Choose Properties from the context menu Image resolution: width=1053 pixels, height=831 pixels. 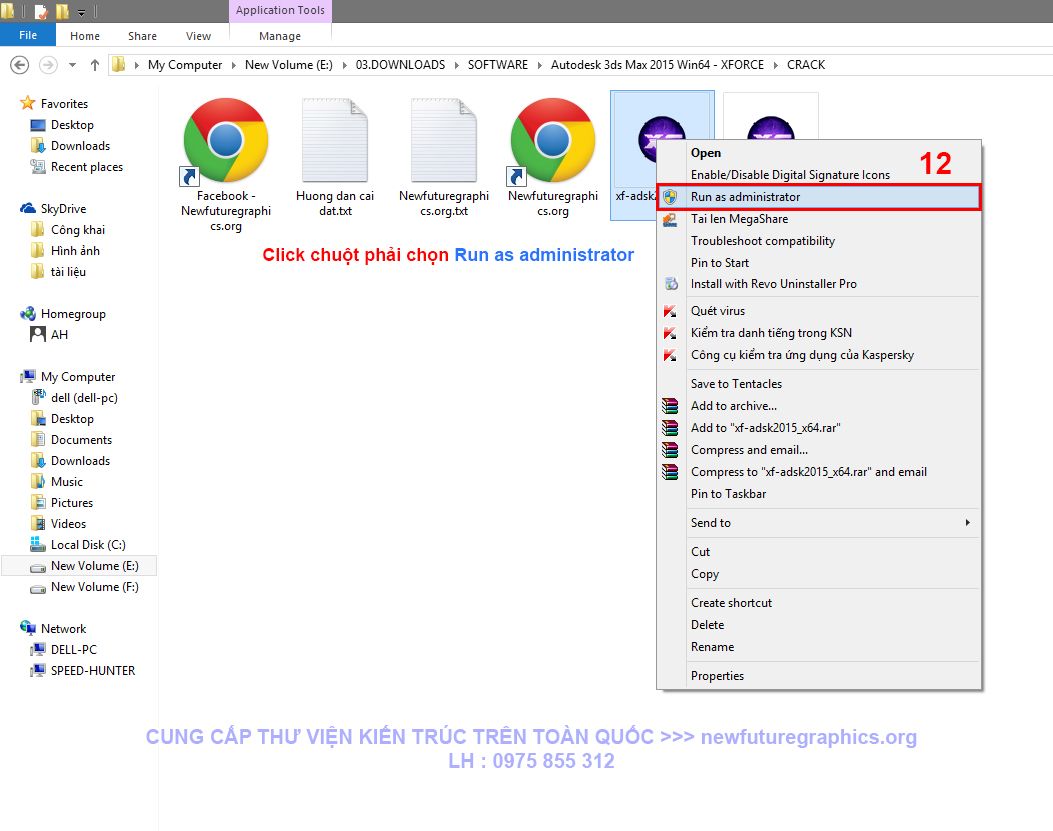tap(717, 676)
